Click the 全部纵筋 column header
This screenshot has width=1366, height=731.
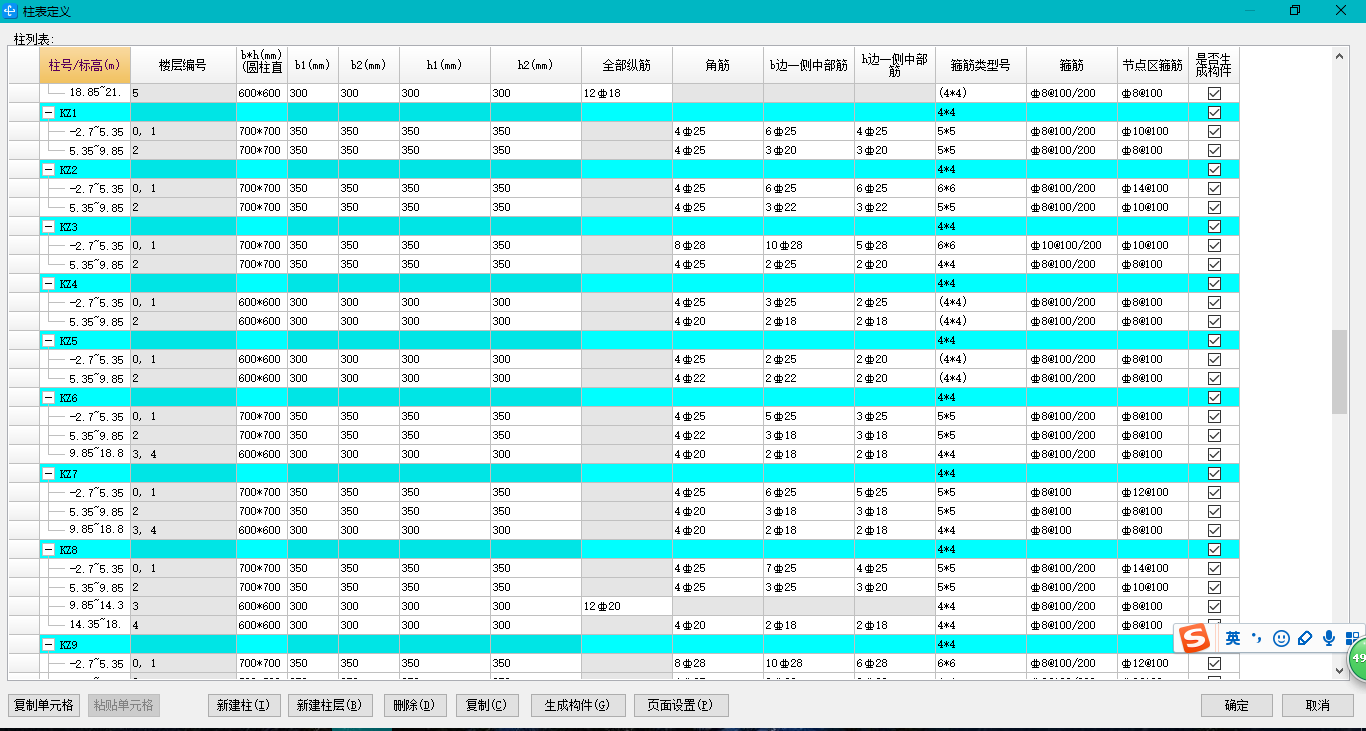coord(627,65)
